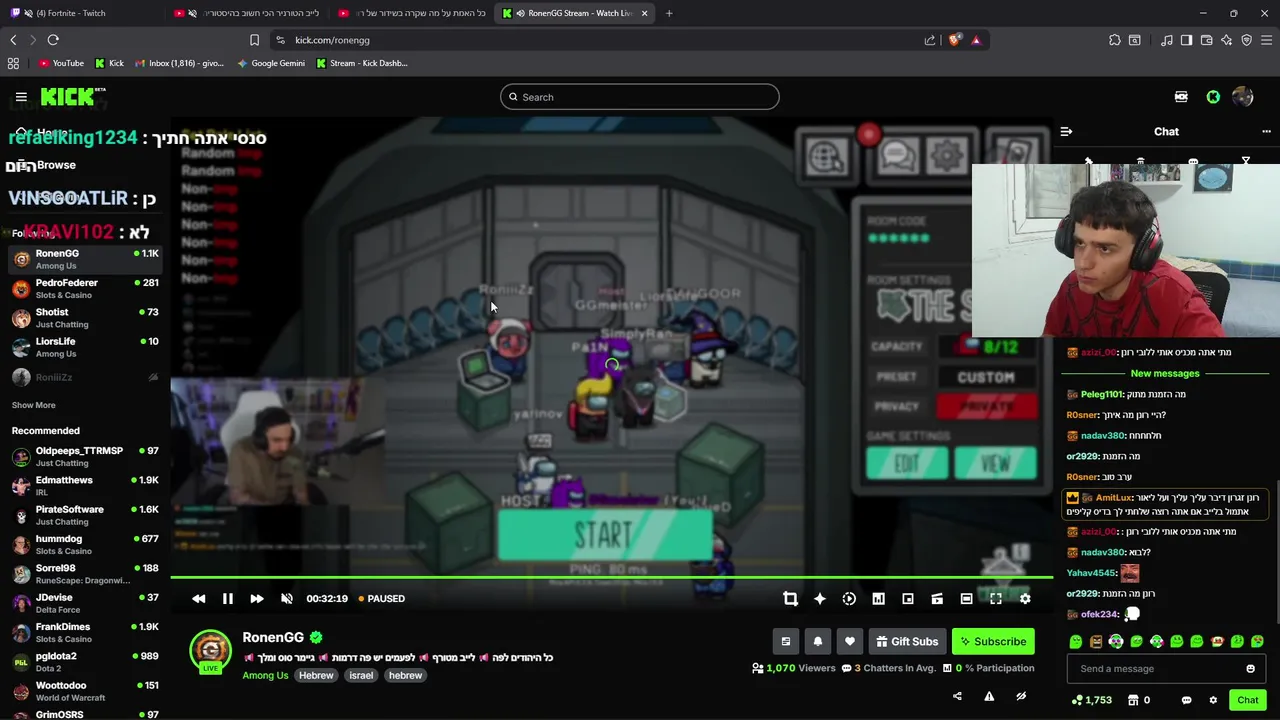
Task: Click the 1,753 channel points balance
Action: tap(1091, 700)
